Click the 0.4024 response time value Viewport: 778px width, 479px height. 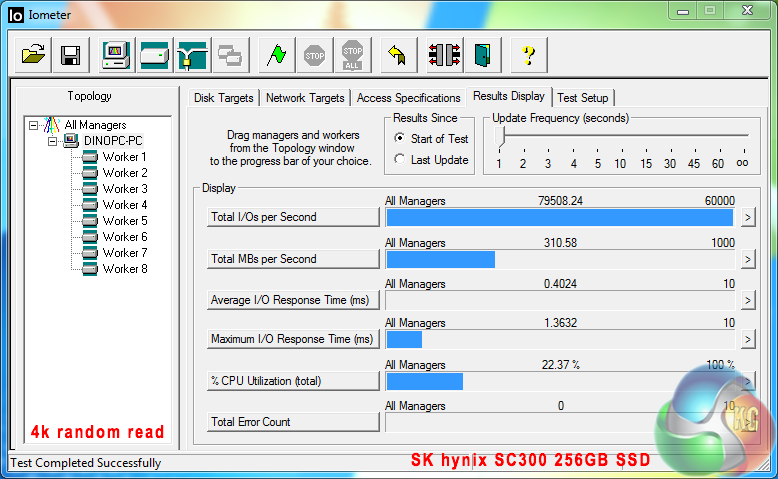pos(560,284)
